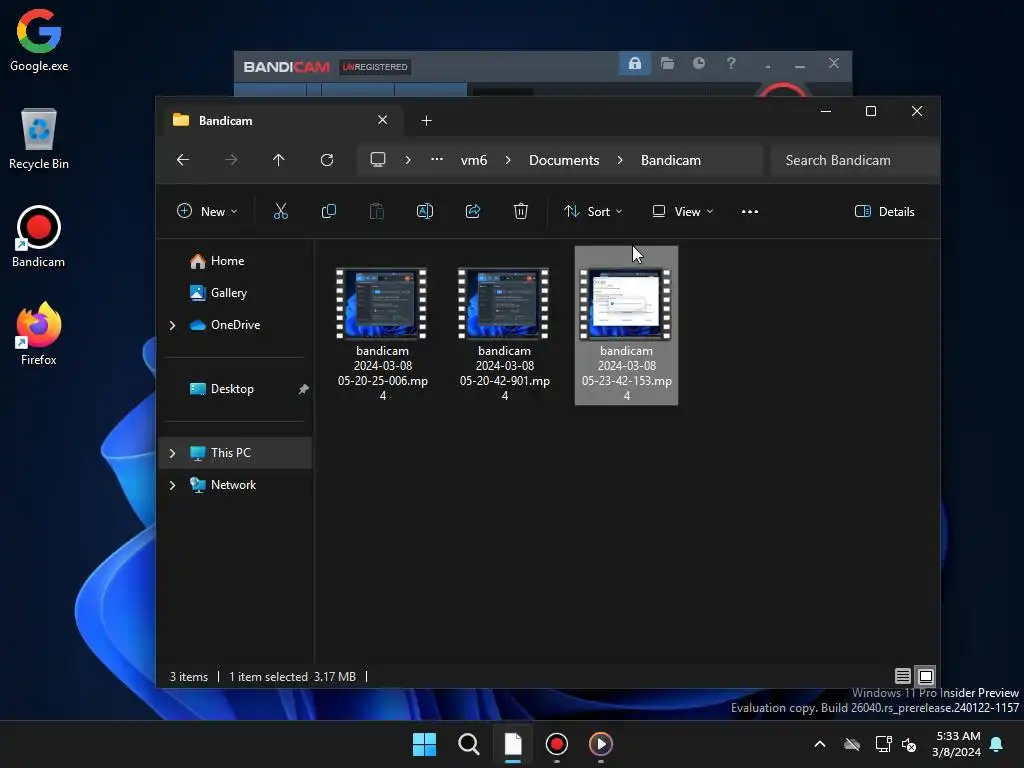Open the View dropdown

click(x=682, y=211)
